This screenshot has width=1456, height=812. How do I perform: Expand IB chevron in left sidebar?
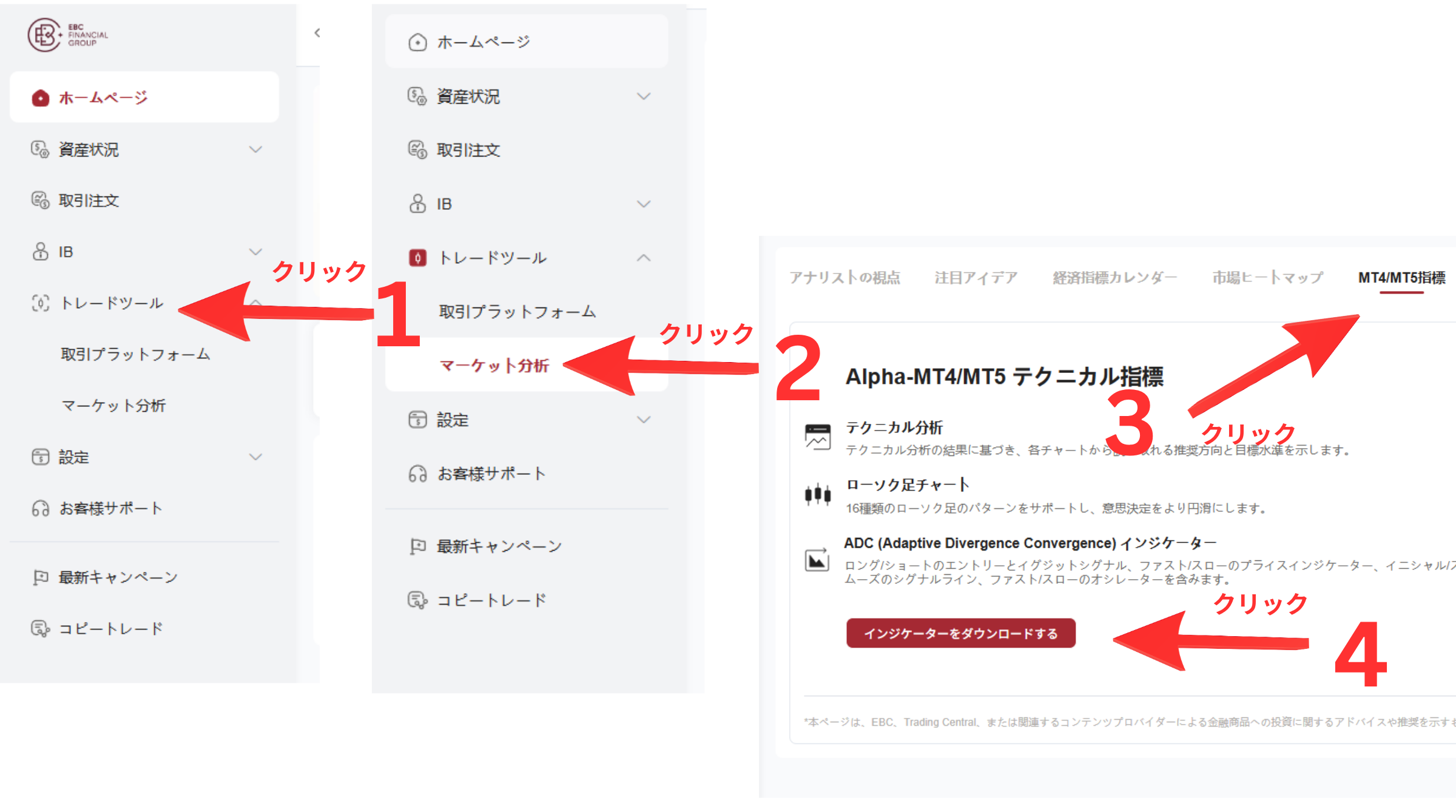(256, 251)
